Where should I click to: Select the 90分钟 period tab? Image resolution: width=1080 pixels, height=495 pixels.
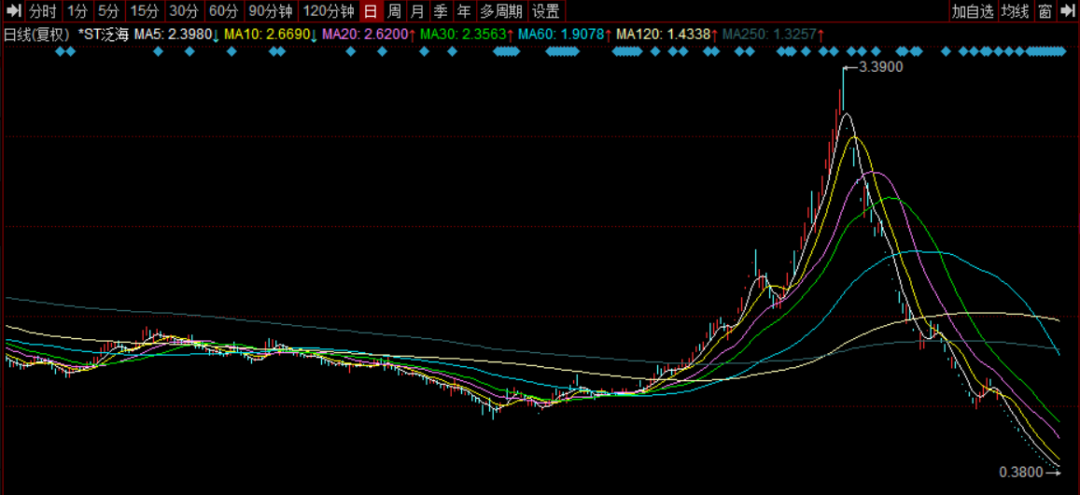(270, 12)
